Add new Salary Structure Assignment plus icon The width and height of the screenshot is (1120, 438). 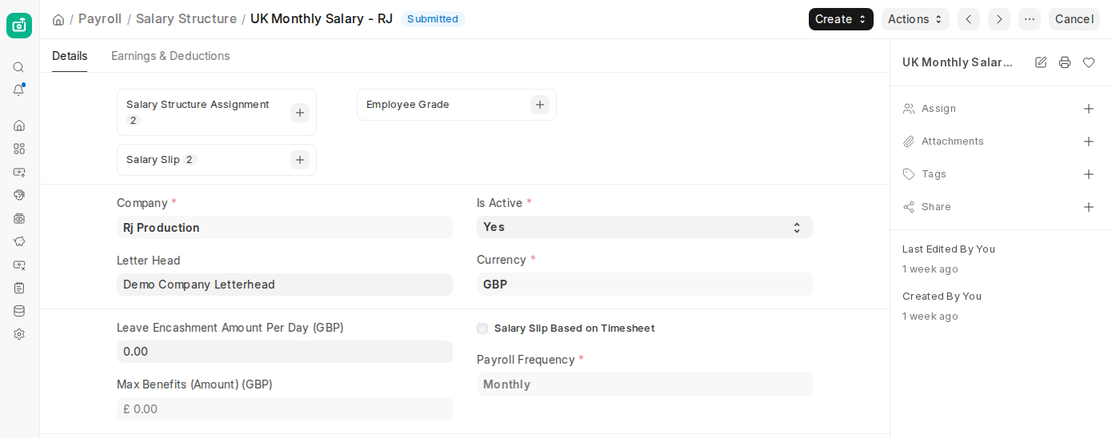point(300,113)
